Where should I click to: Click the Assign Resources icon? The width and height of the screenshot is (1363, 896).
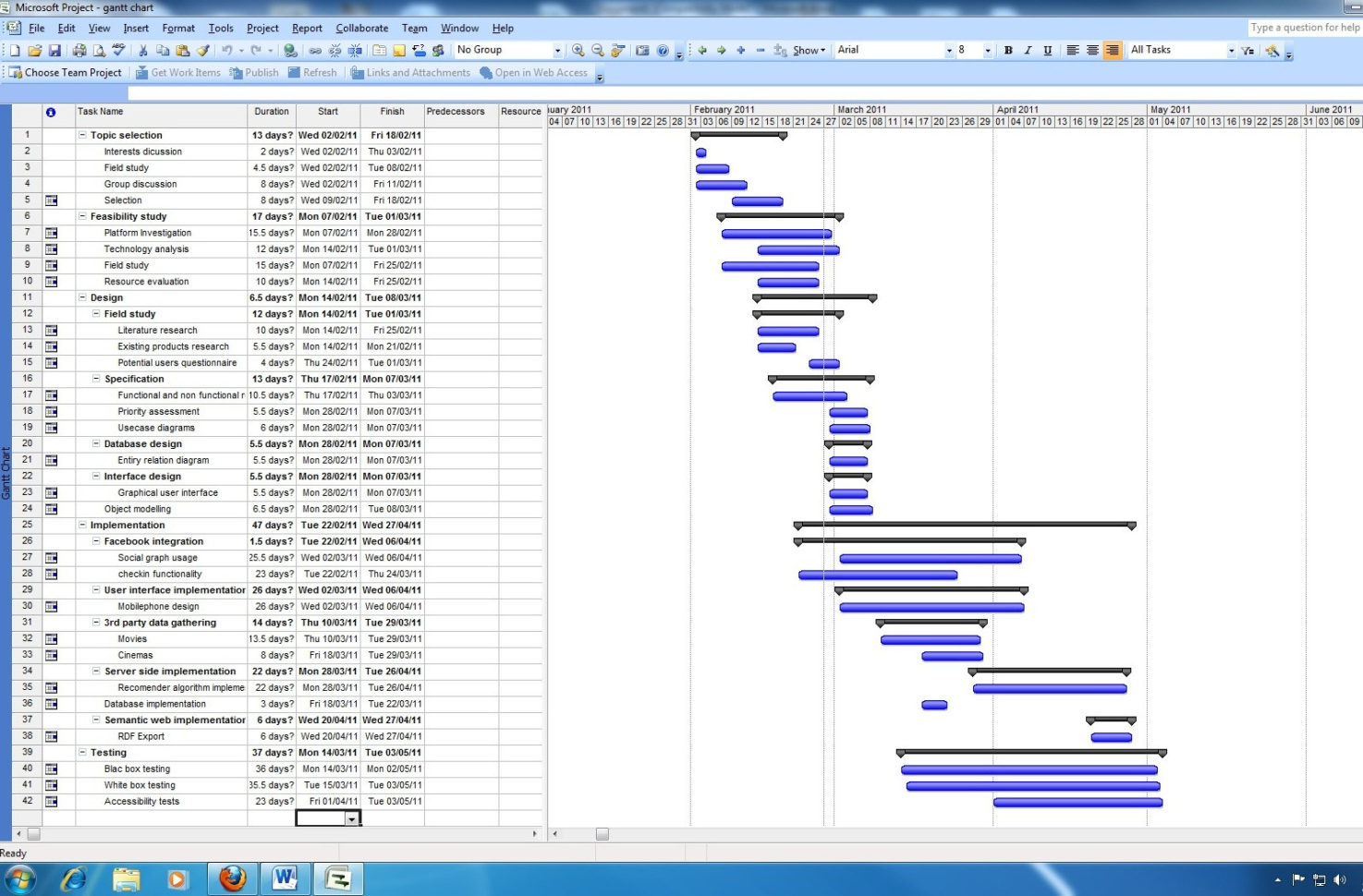coord(438,51)
